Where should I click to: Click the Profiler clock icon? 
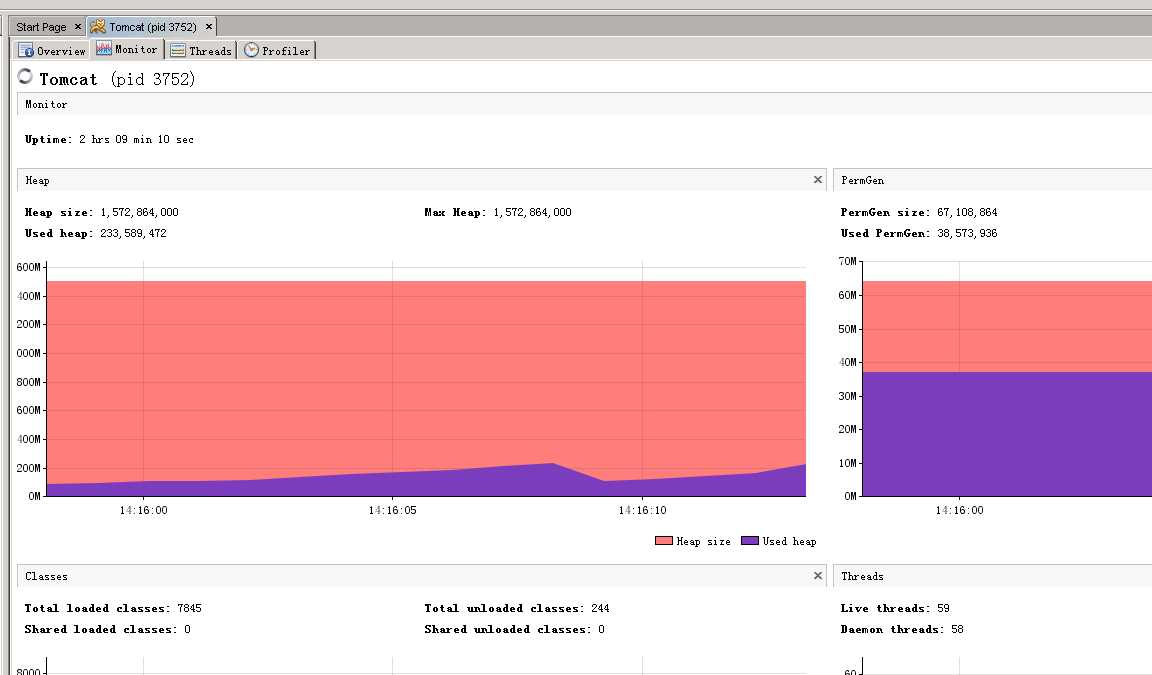click(x=251, y=50)
